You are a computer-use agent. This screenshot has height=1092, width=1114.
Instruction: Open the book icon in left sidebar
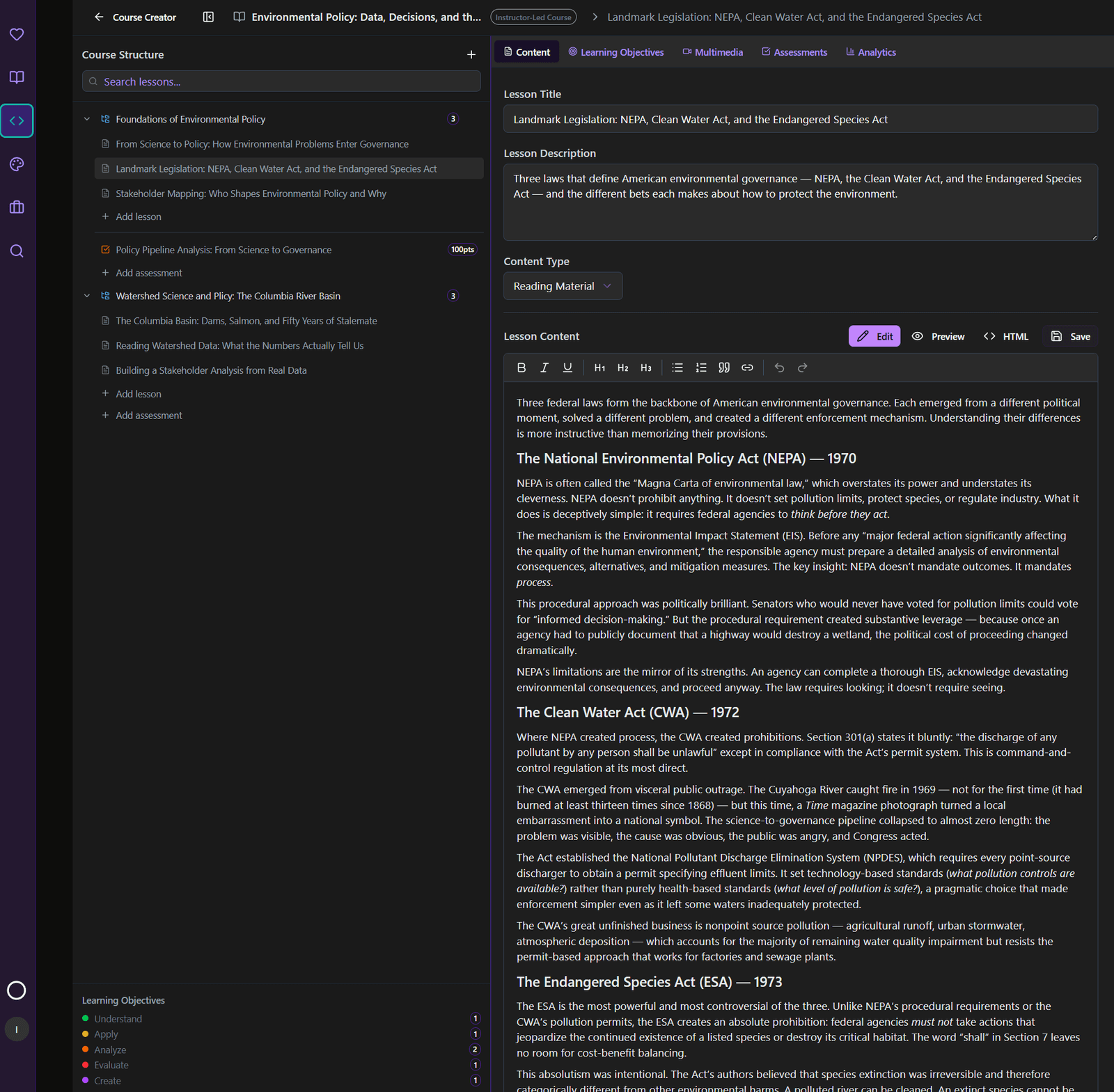[x=17, y=77]
